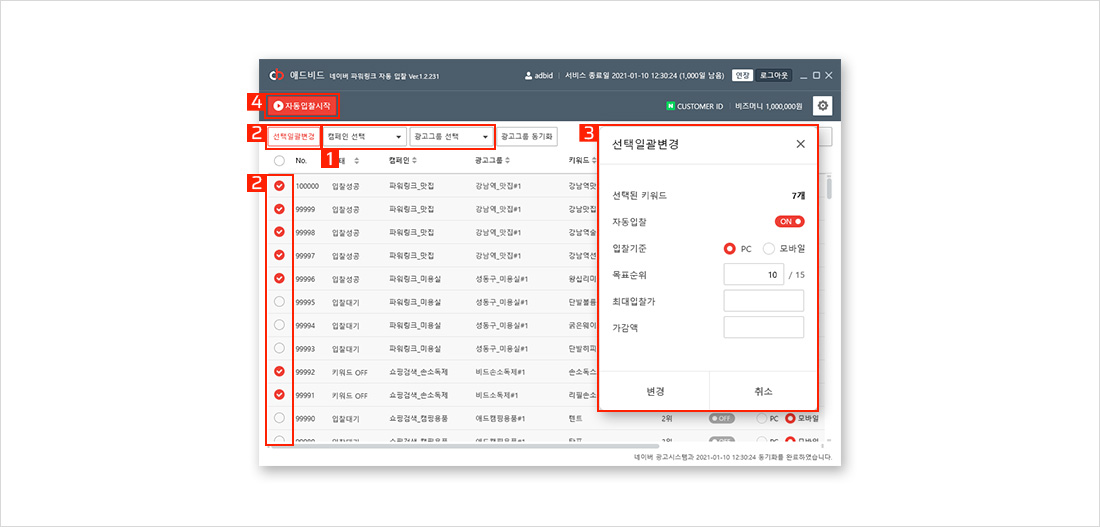Select the PC radio in row 99990
1100x527 pixels.
[761, 418]
